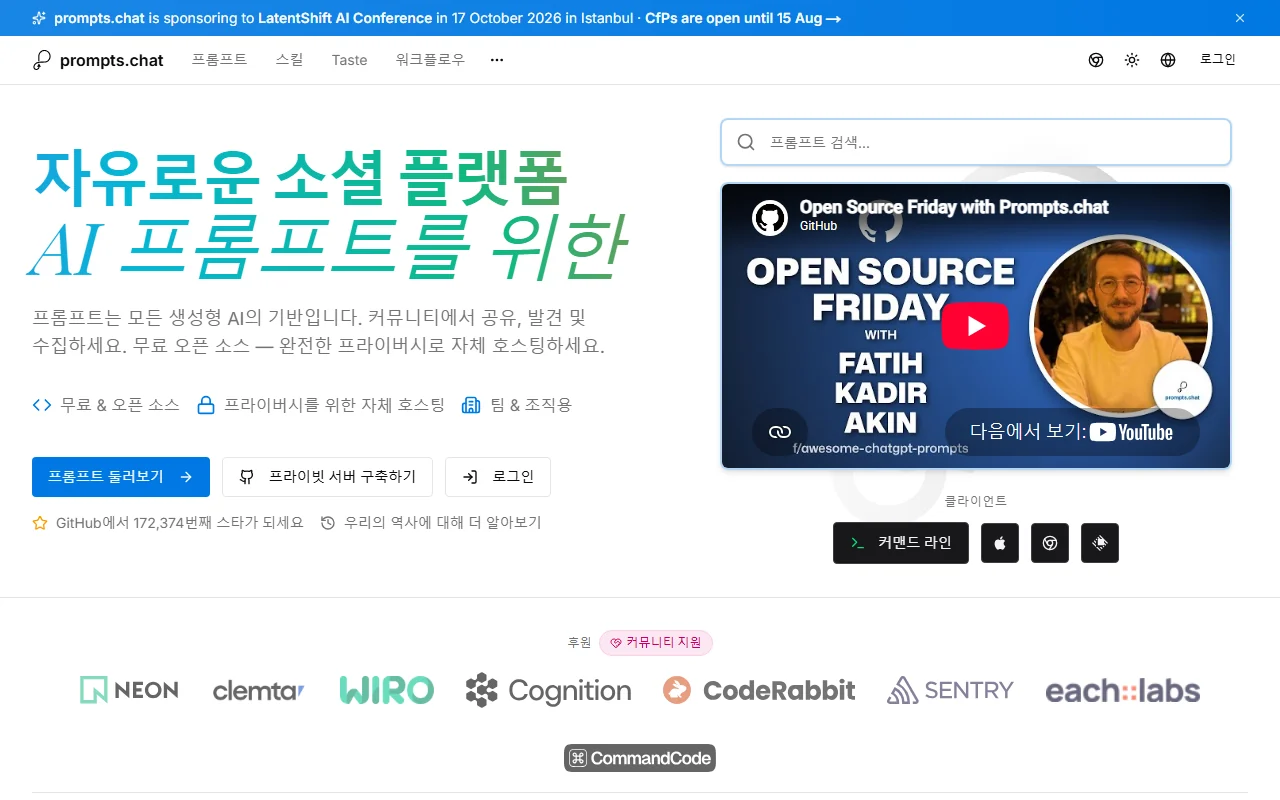The height and width of the screenshot is (800, 1280).
Task: Open the 워크플로우 nav item
Action: (x=430, y=60)
